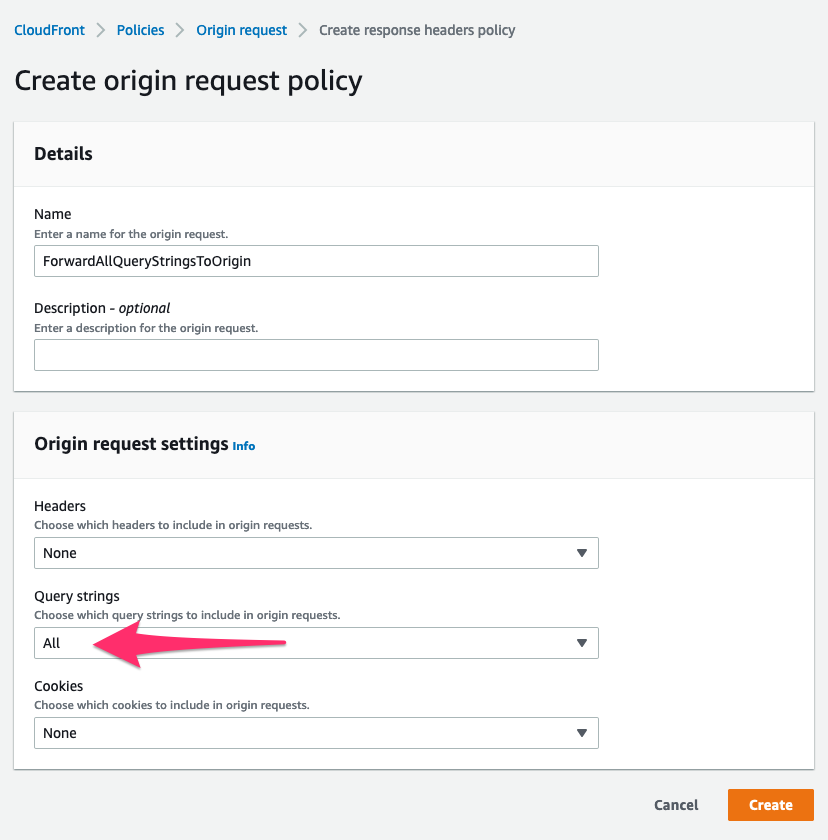The height and width of the screenshot is (840, 828).
Task: Expand the Cookies dropdown
Action: pos(316,733)
